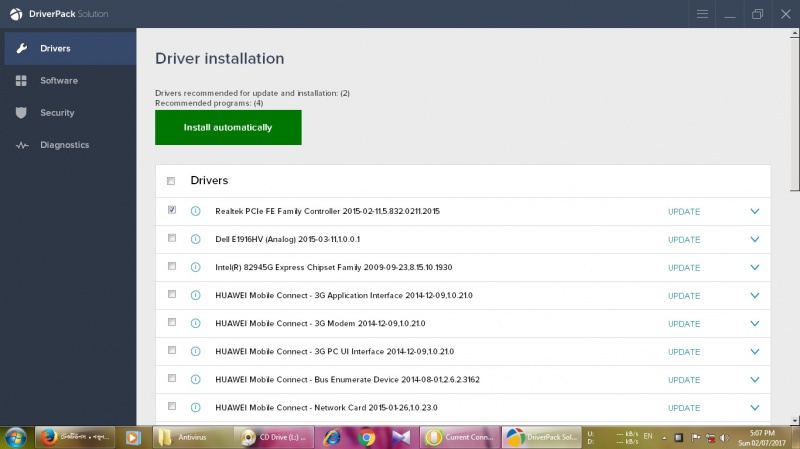Click the scrollbar down arrow
Viewport: 800px width, 449px height.
(x=794, y=421)
